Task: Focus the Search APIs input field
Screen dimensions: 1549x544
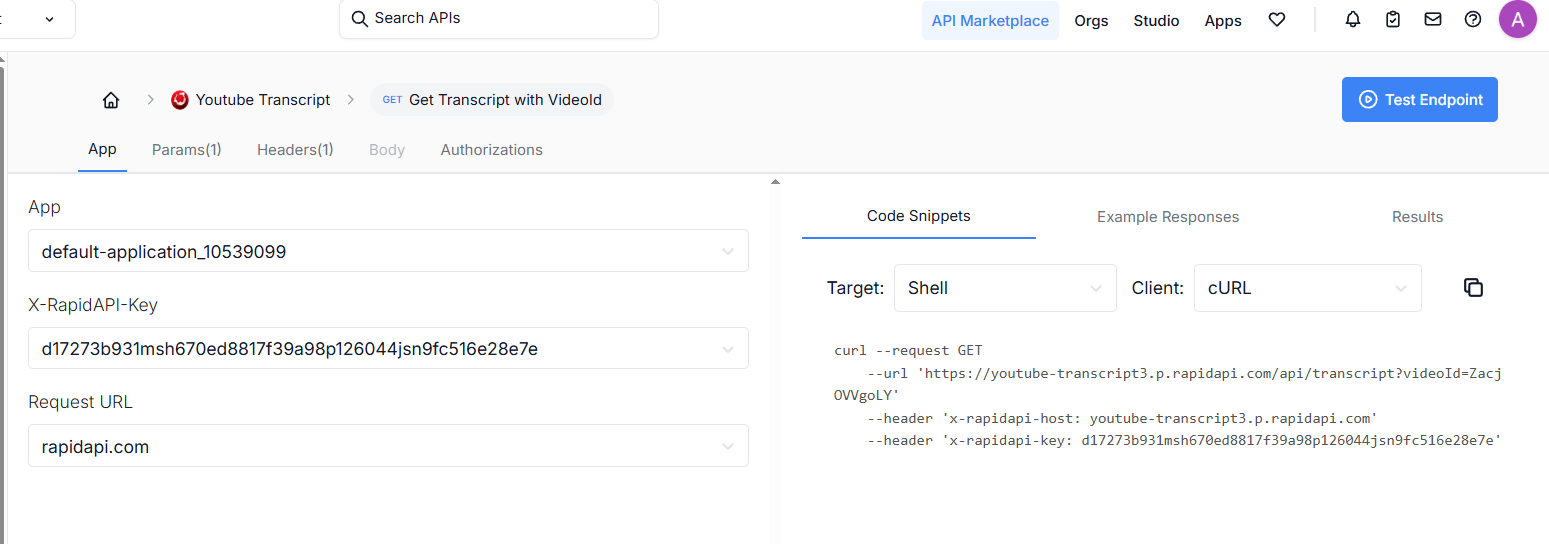Action: coord(499,19)
